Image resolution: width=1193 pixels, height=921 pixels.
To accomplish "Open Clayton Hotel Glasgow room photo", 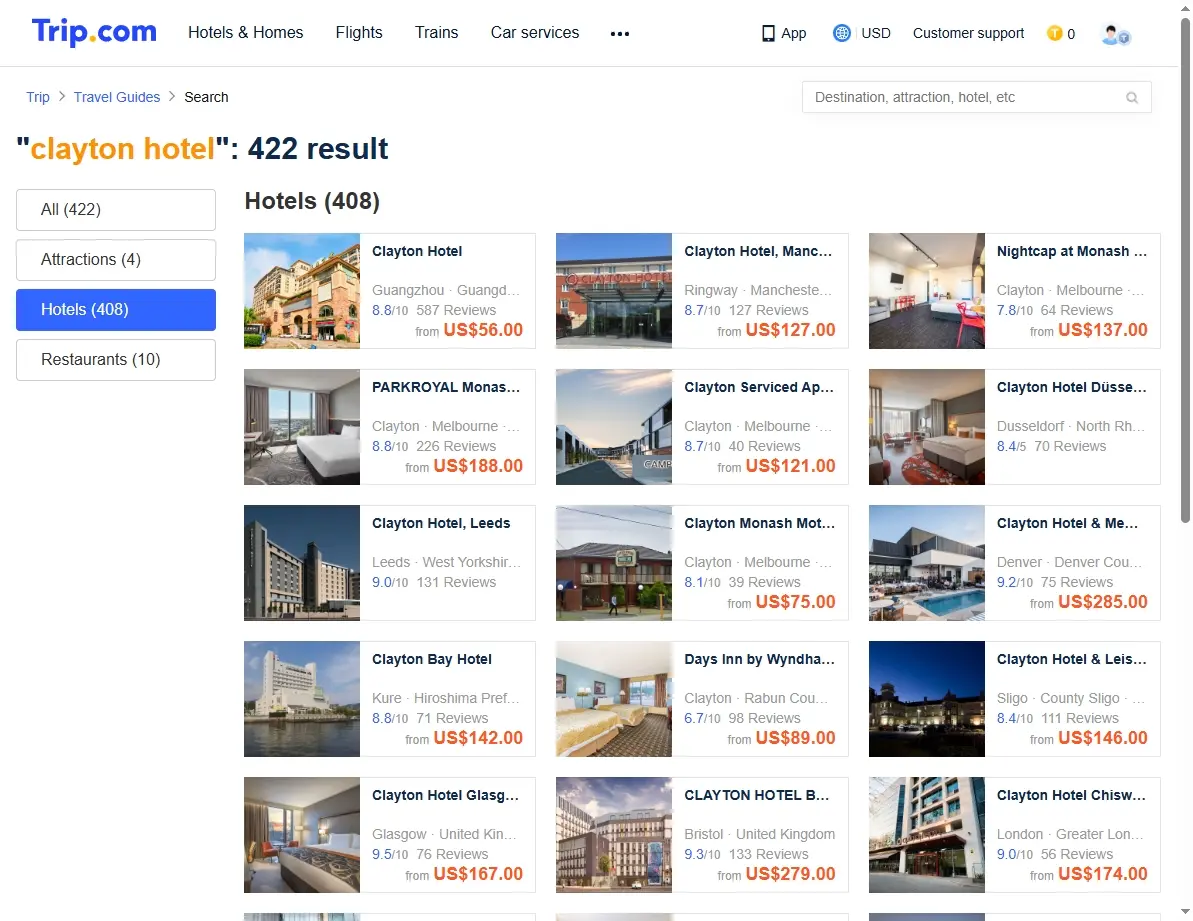I will coord(302,835).
